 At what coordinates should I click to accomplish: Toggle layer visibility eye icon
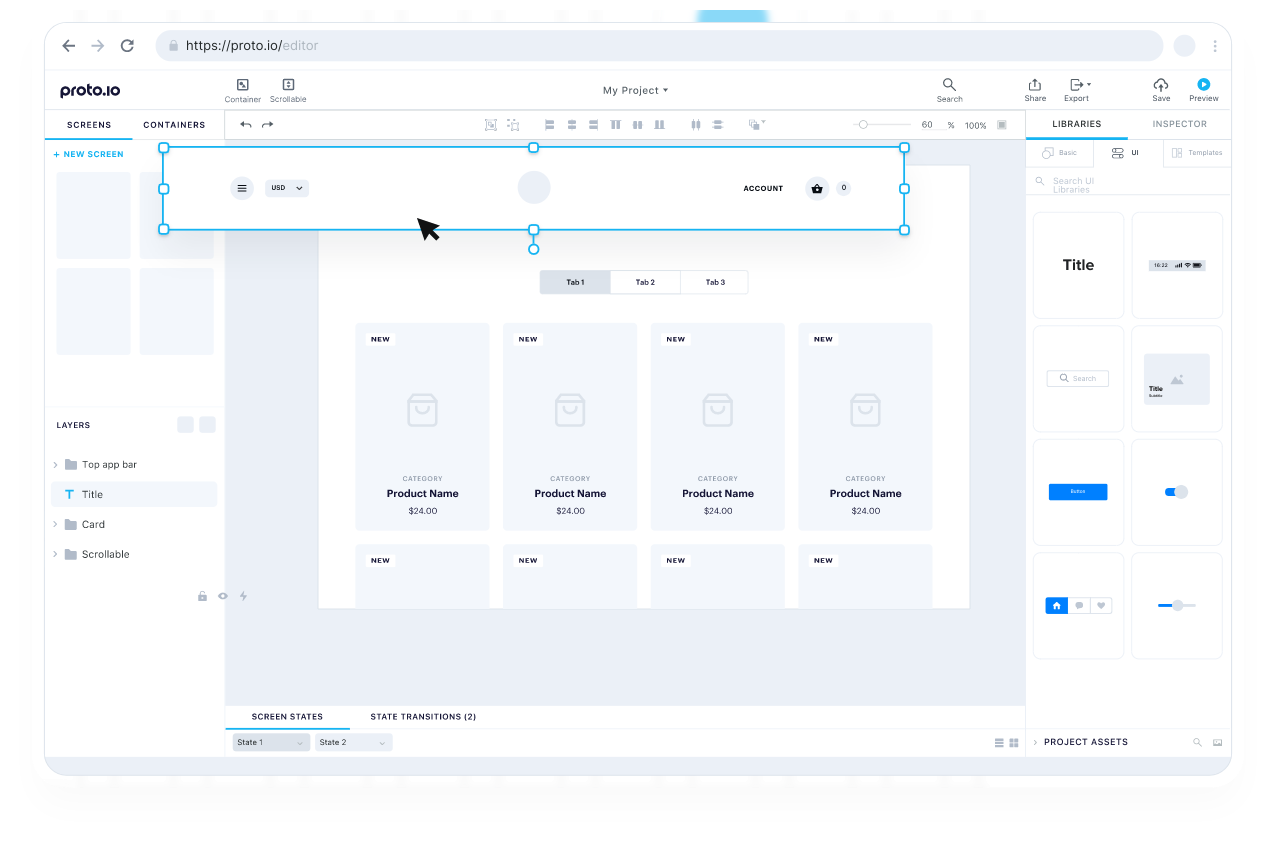pos(223,596)
